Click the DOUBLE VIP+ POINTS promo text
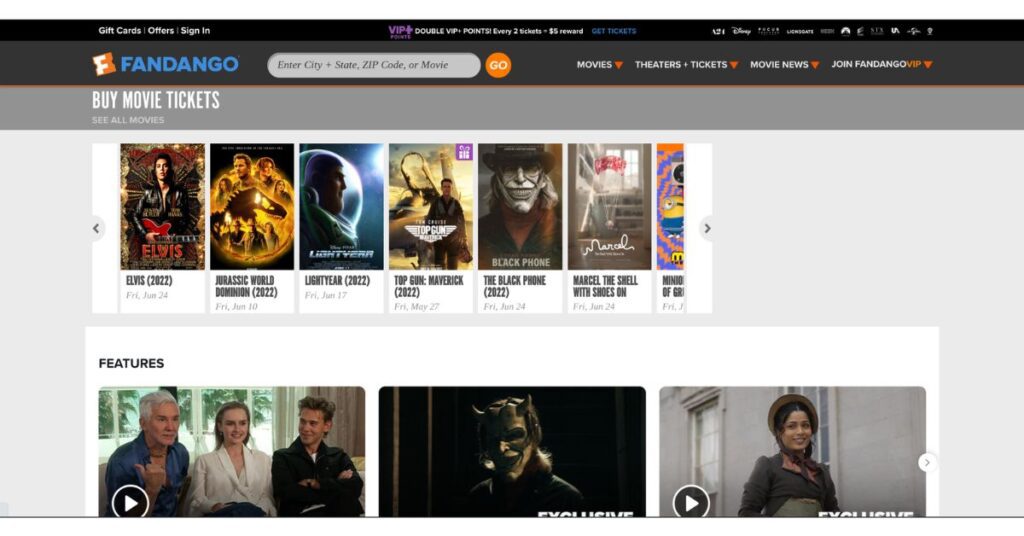The height and width of the screenshot is (536, 1024). (x=499, y=31)
